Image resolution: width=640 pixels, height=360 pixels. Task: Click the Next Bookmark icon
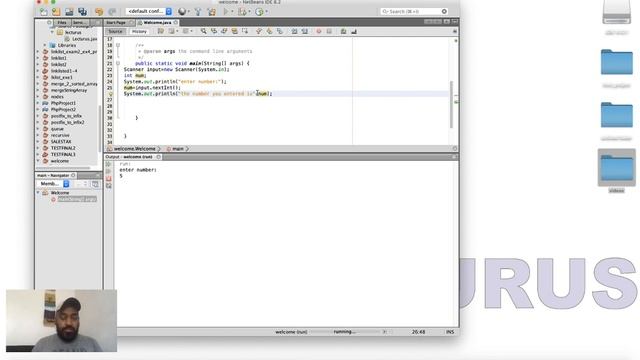point(269,31)
